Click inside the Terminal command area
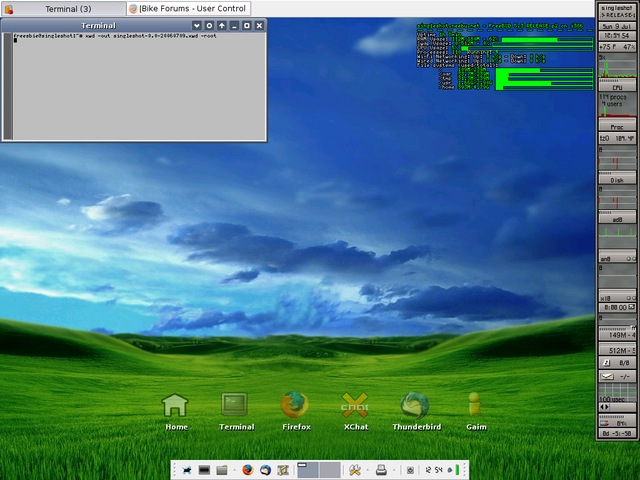This screenshot has width=640, height=480. click(139, 86)
